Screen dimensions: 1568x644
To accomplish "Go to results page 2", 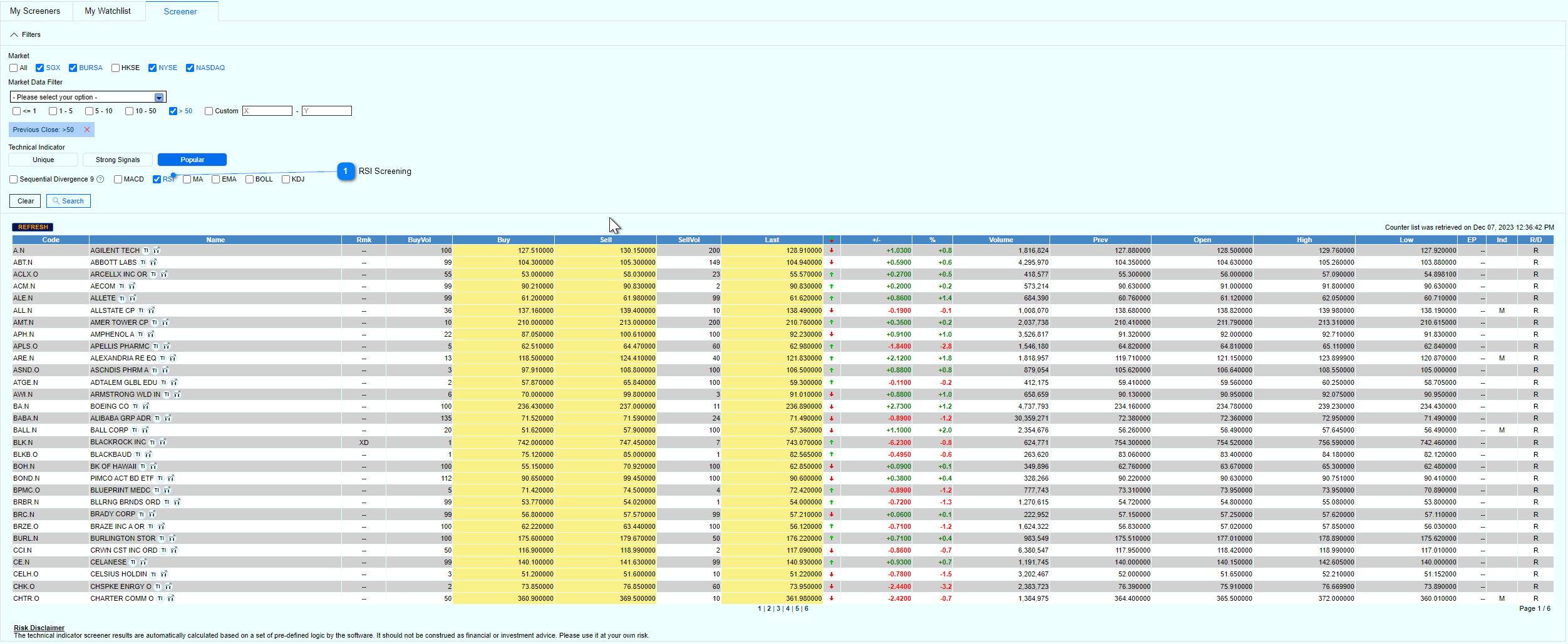I will point(769,609).
